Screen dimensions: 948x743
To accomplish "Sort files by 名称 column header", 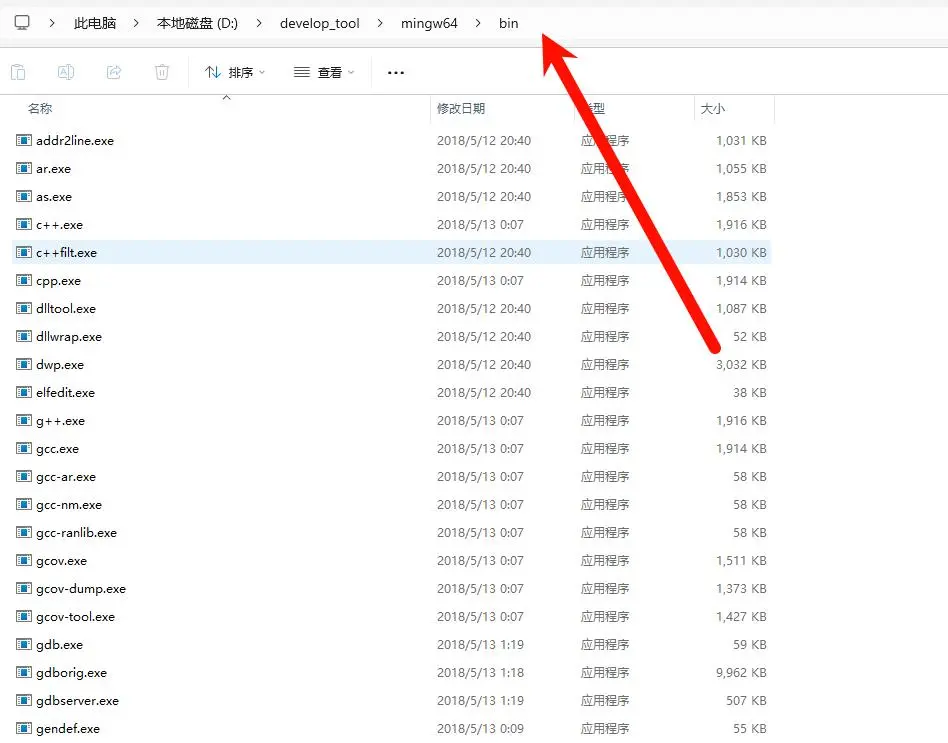I will [40, 109].
